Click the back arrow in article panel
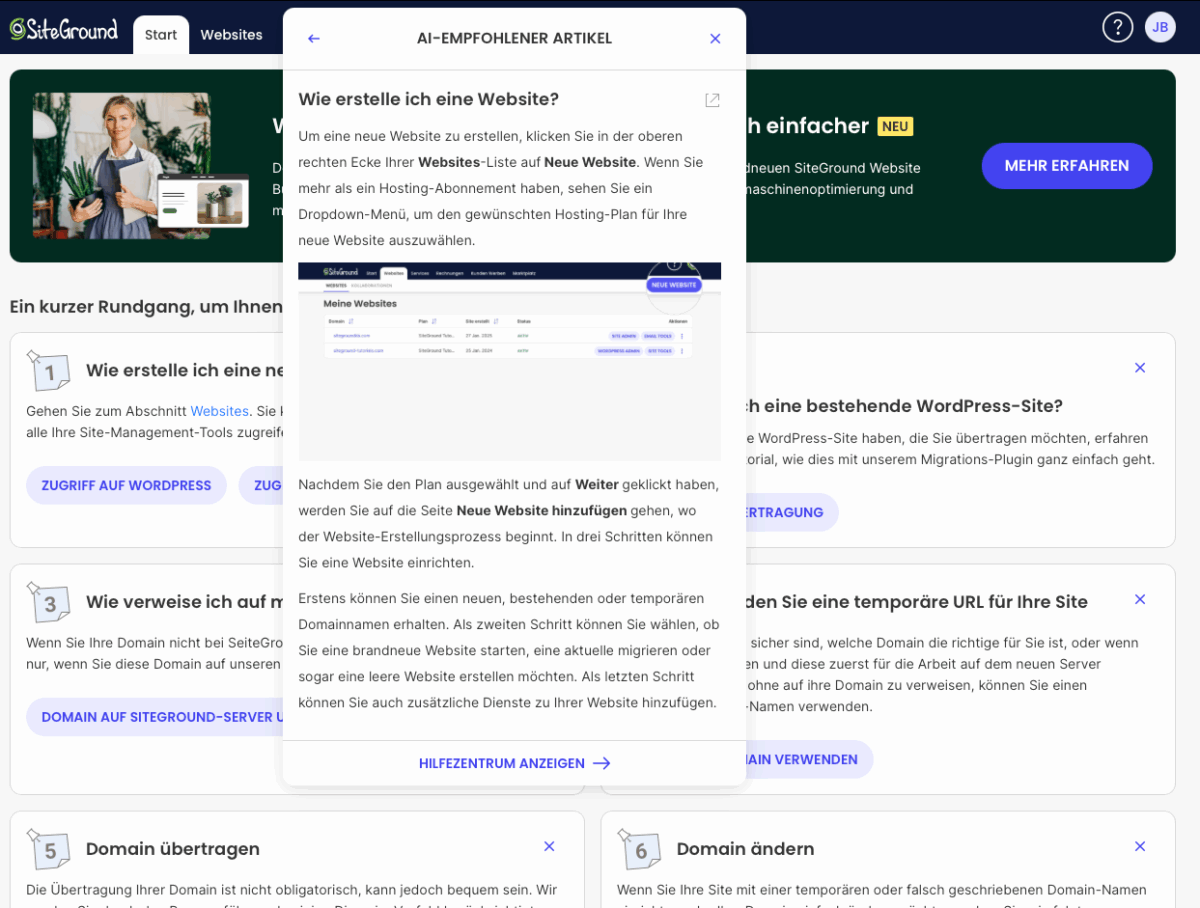This screenshot has width=1200, height=908. coord(314,39)
